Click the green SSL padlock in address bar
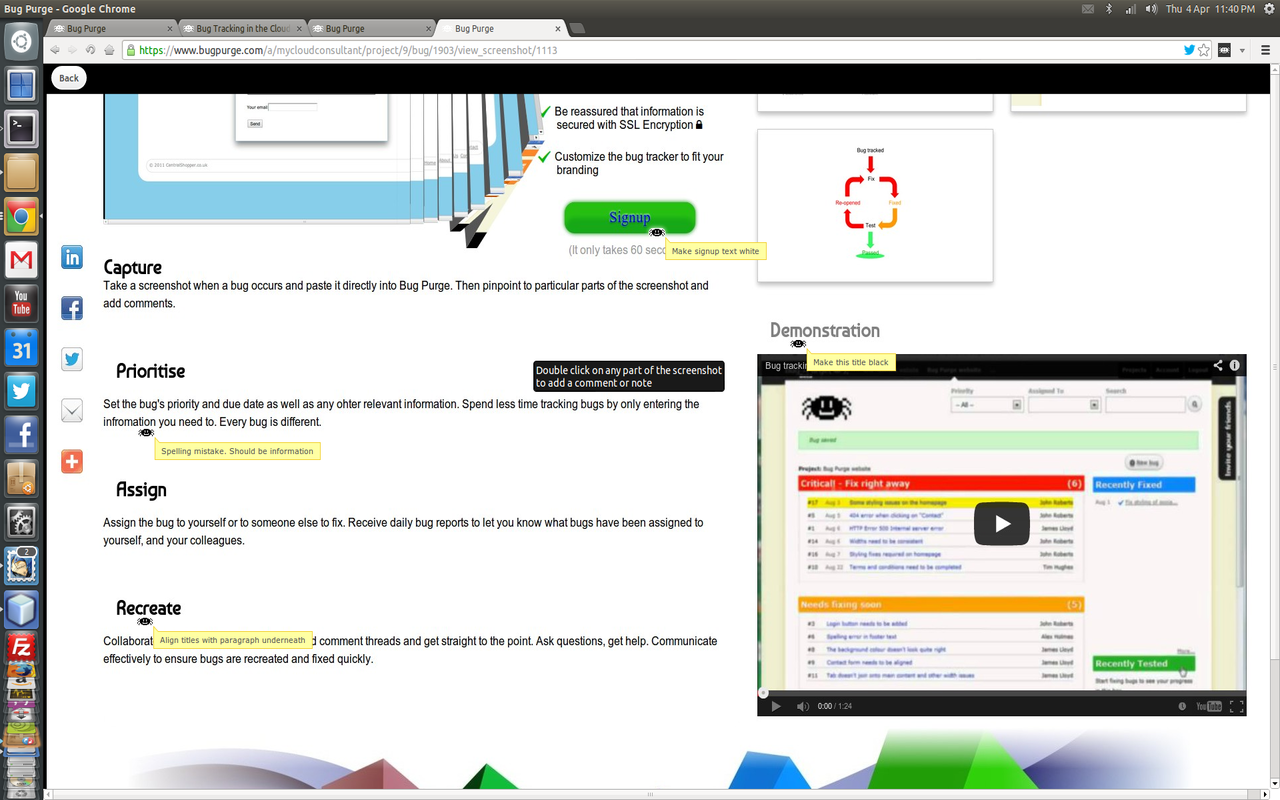The image size is (1280, 800). (x=131, y=49)
